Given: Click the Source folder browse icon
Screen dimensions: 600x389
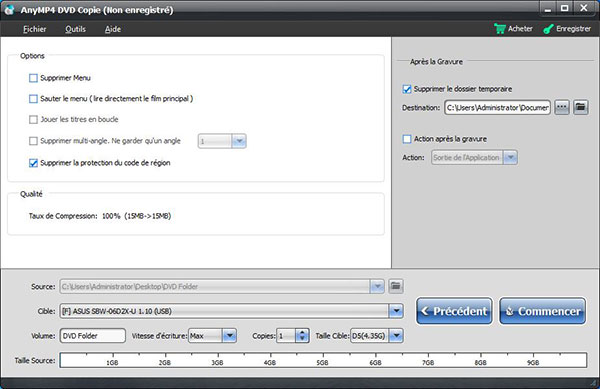Looking at the screenshot, I should (396, 286).
